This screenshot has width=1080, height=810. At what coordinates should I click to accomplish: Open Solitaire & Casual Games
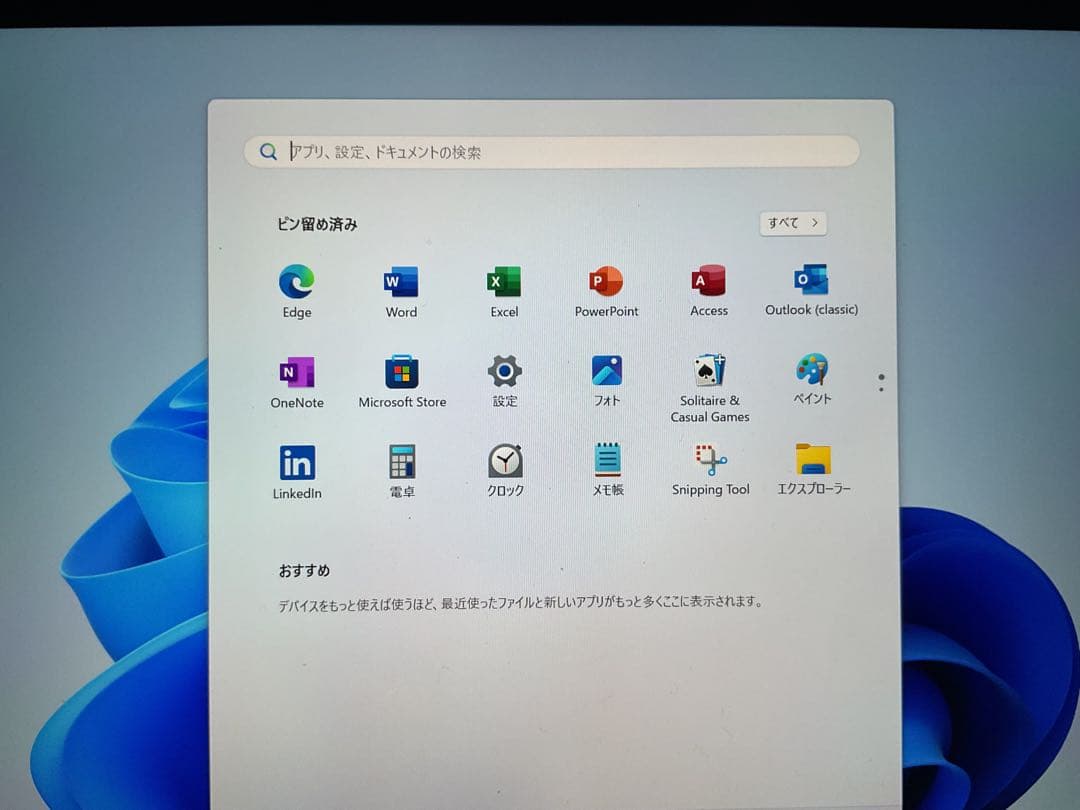[x=709, y=388]
